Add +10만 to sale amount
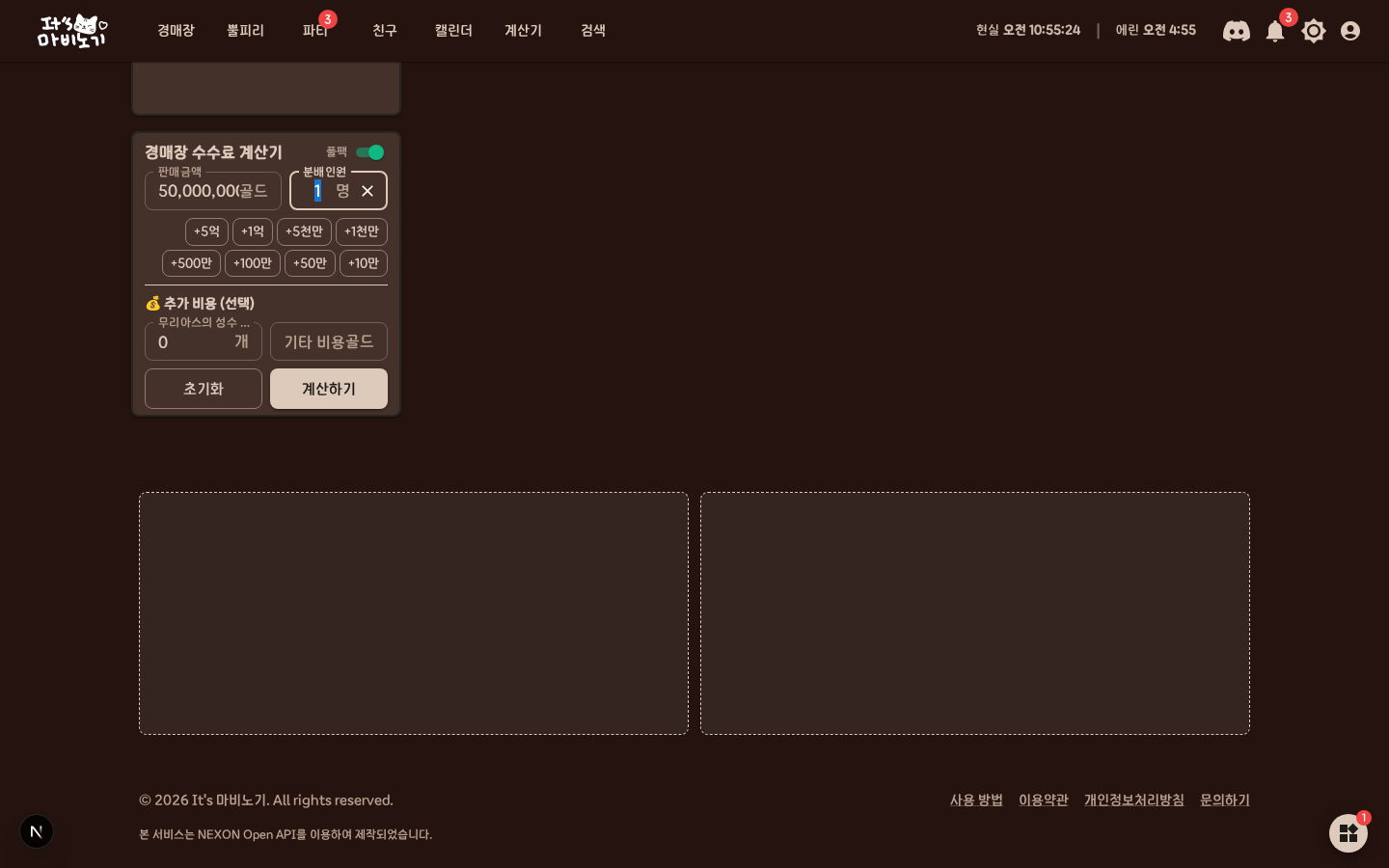Image resolution: width=1389 pixels, height=868 pixels. coord(364,263)
